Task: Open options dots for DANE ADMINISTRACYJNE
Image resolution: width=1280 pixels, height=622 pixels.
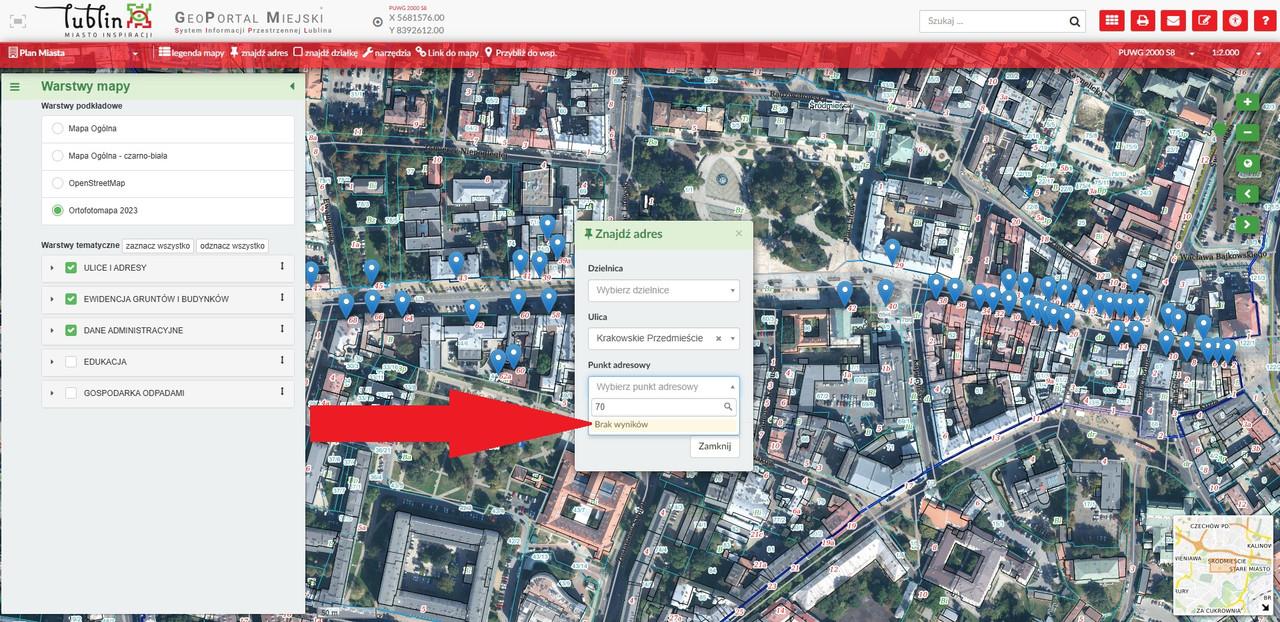Action: (x=282, y=330)
